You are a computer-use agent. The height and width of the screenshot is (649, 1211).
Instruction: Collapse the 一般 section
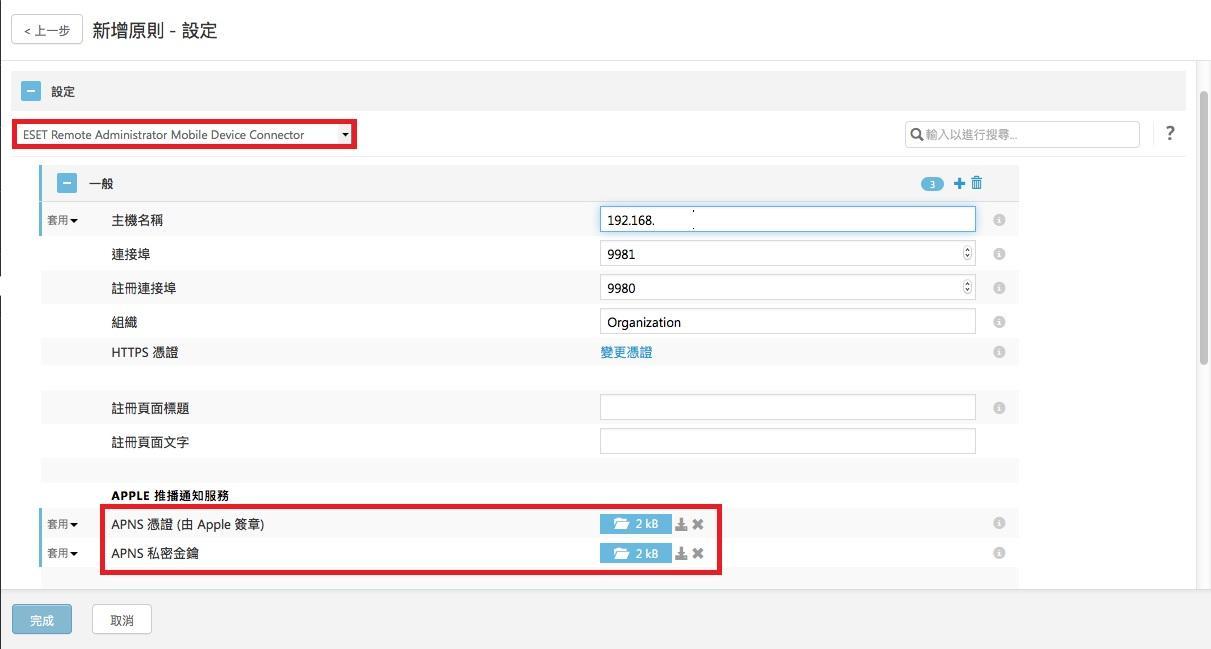click(x=67, y=183)
